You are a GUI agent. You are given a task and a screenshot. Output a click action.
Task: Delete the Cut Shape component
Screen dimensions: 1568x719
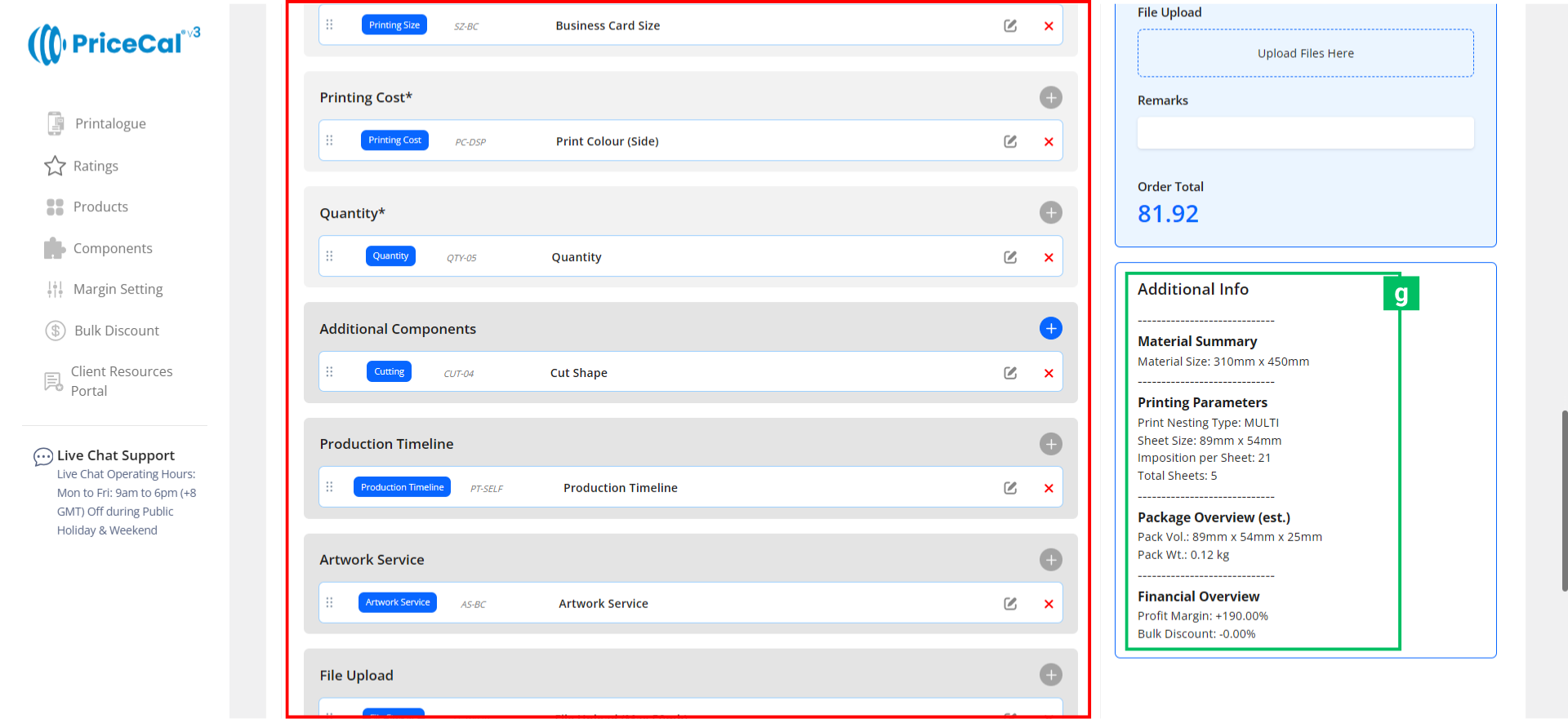pos(1049,374)
